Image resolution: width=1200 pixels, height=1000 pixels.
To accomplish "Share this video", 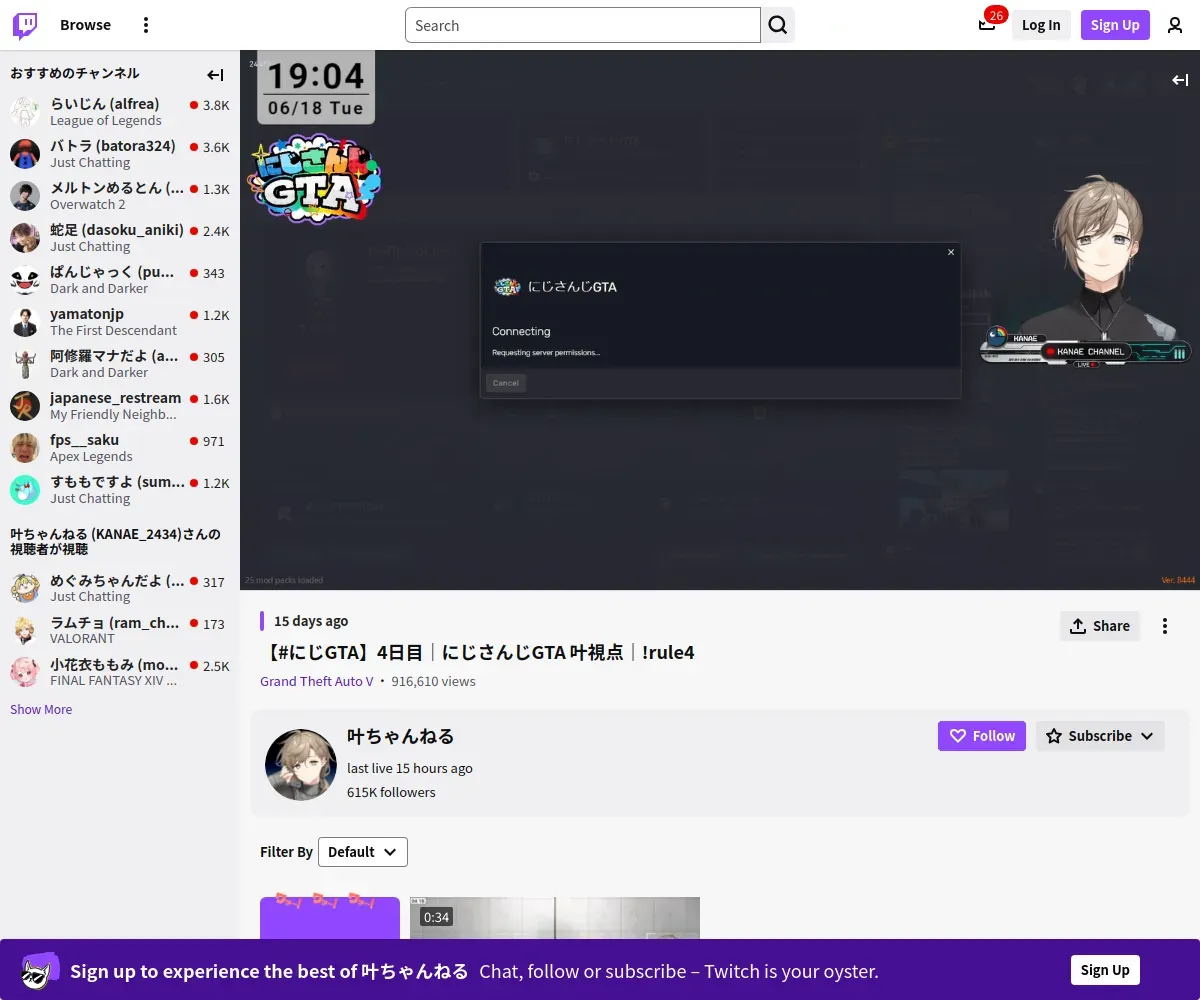I will [x=1100, y=626].
